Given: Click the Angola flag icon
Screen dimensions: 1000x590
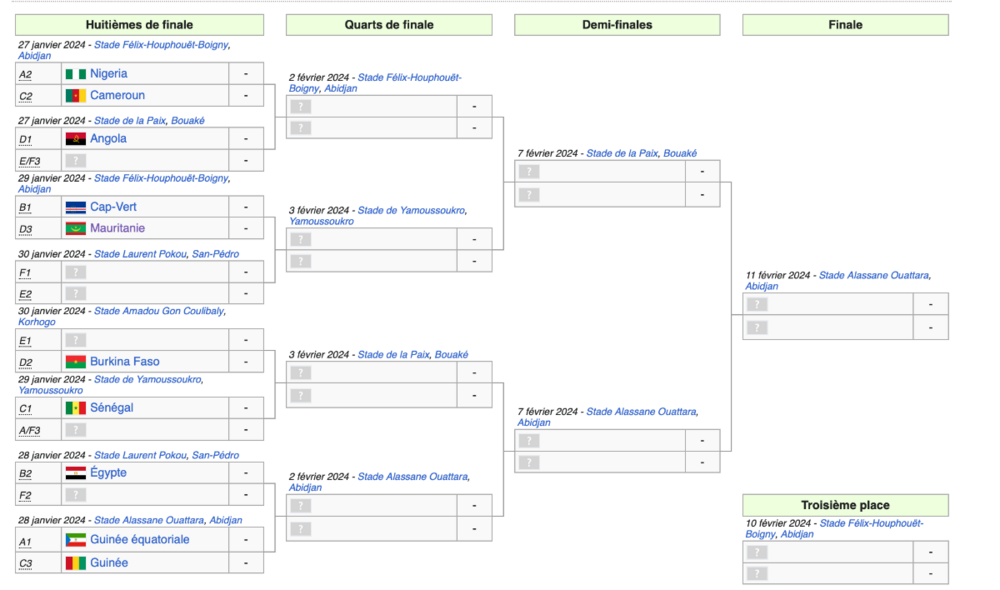Looking at the screenshot, I should [x=75, y=139].
